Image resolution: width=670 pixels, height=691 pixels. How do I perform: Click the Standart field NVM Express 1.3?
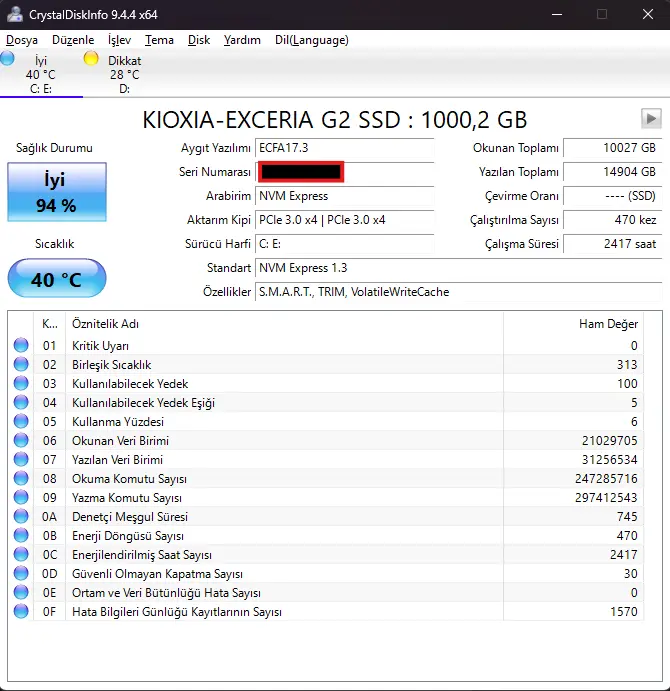[x=459, y=267]
